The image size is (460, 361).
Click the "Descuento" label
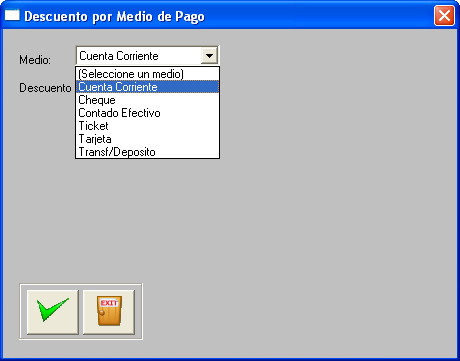point(45,88)
